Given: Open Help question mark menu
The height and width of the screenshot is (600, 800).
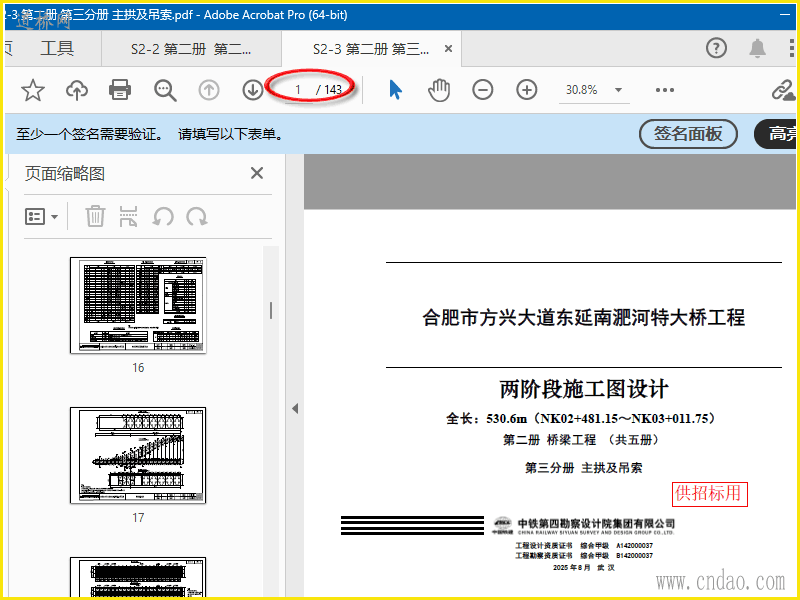Looking at the screenshot, I should pyautogui.click(x=716, y=48).
